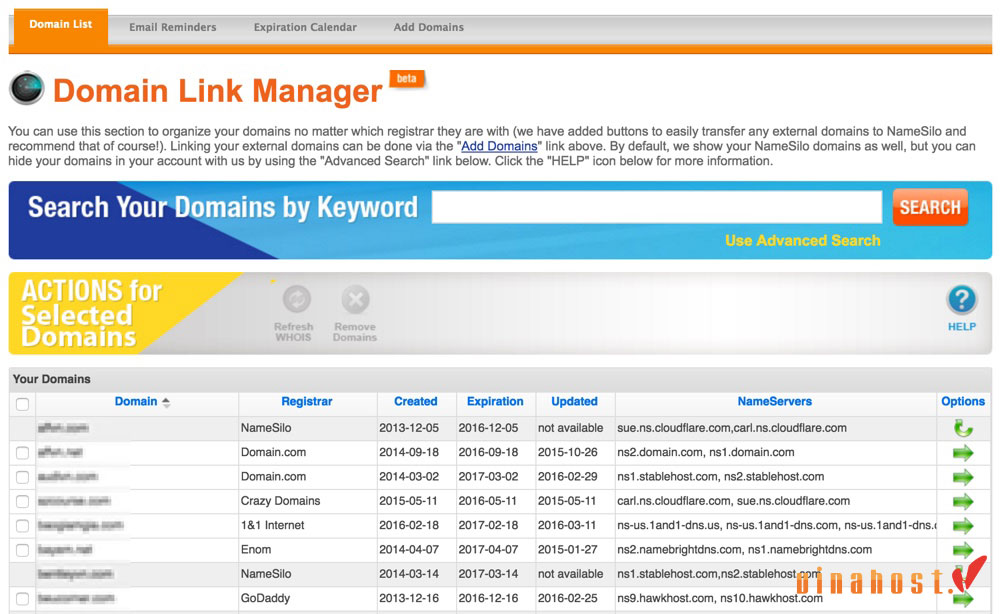Click green transfer arrow for Crazy Domains row
1000x614 pixels.
(x=963, y=501)
